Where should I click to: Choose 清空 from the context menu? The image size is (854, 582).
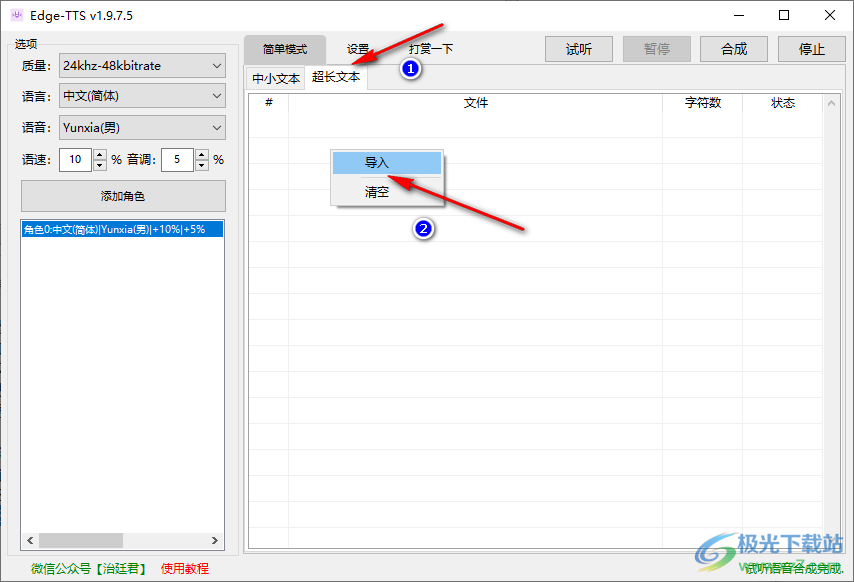(x=387, y=192)
